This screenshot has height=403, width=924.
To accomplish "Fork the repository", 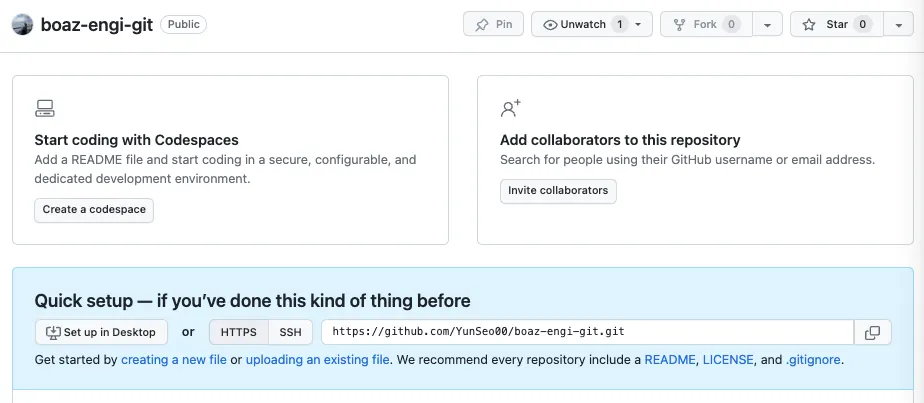I will click(705, 25).
